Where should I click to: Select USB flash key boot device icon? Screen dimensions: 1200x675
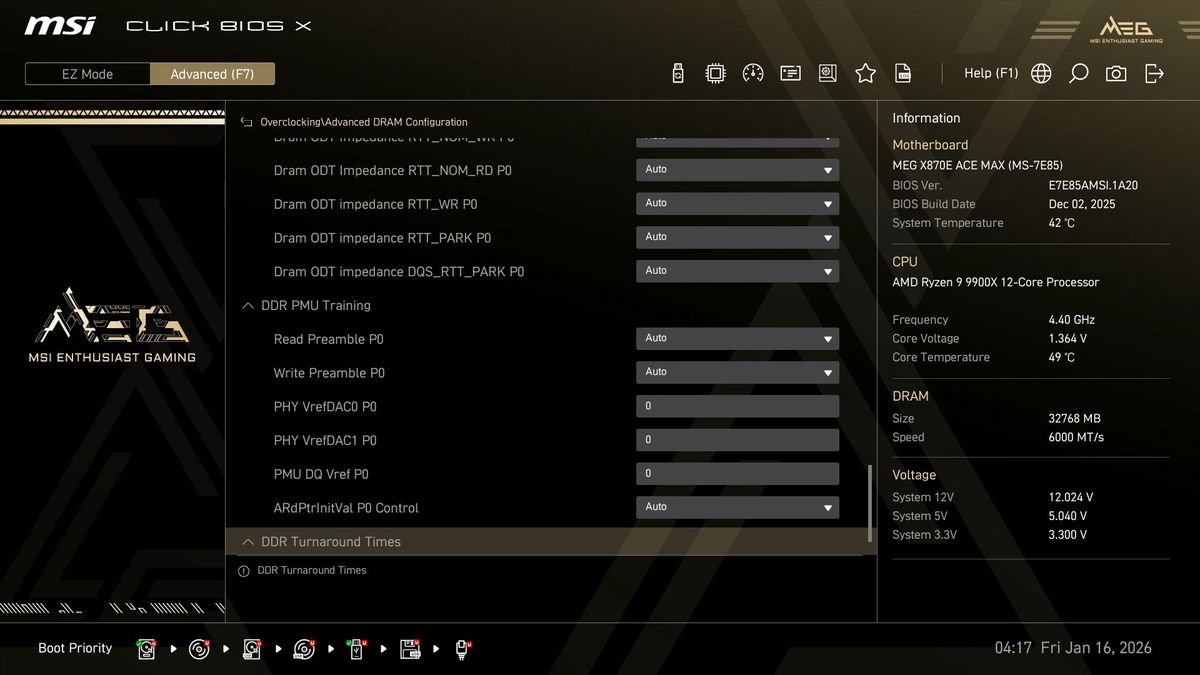[x=357, y=649]
